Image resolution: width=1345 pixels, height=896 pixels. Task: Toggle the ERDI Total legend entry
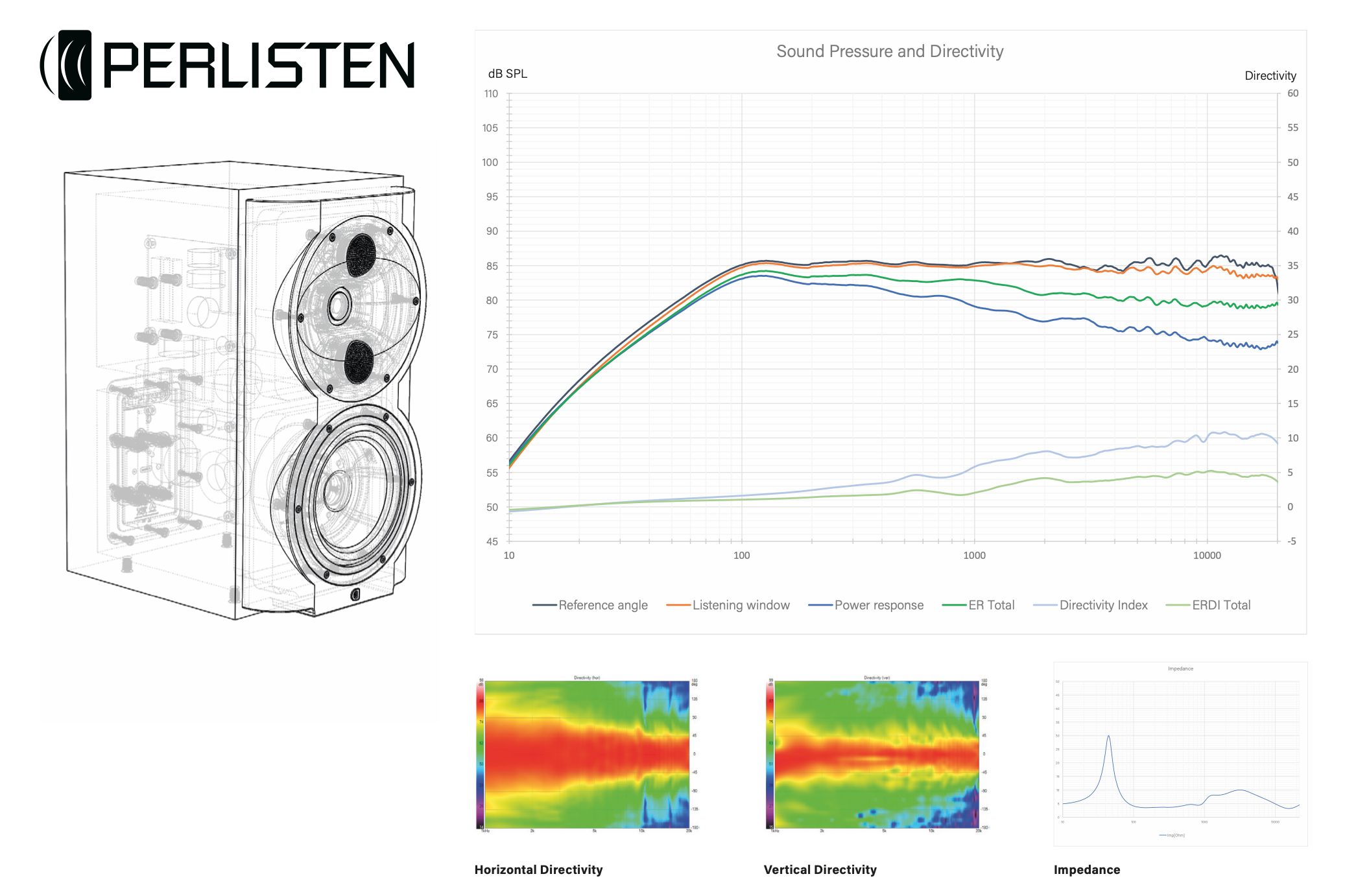click(x=1220, y=605)
